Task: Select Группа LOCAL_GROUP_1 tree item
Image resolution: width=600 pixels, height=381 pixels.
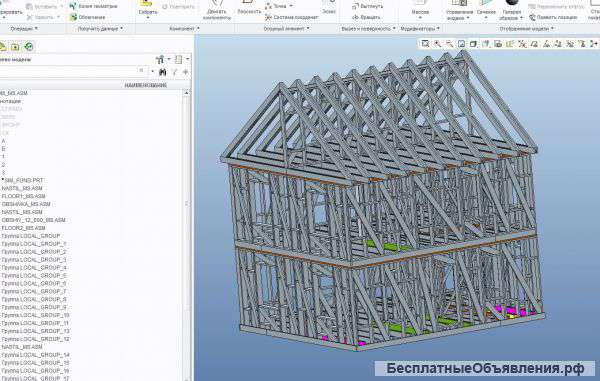Action: (x=34, y=244)
